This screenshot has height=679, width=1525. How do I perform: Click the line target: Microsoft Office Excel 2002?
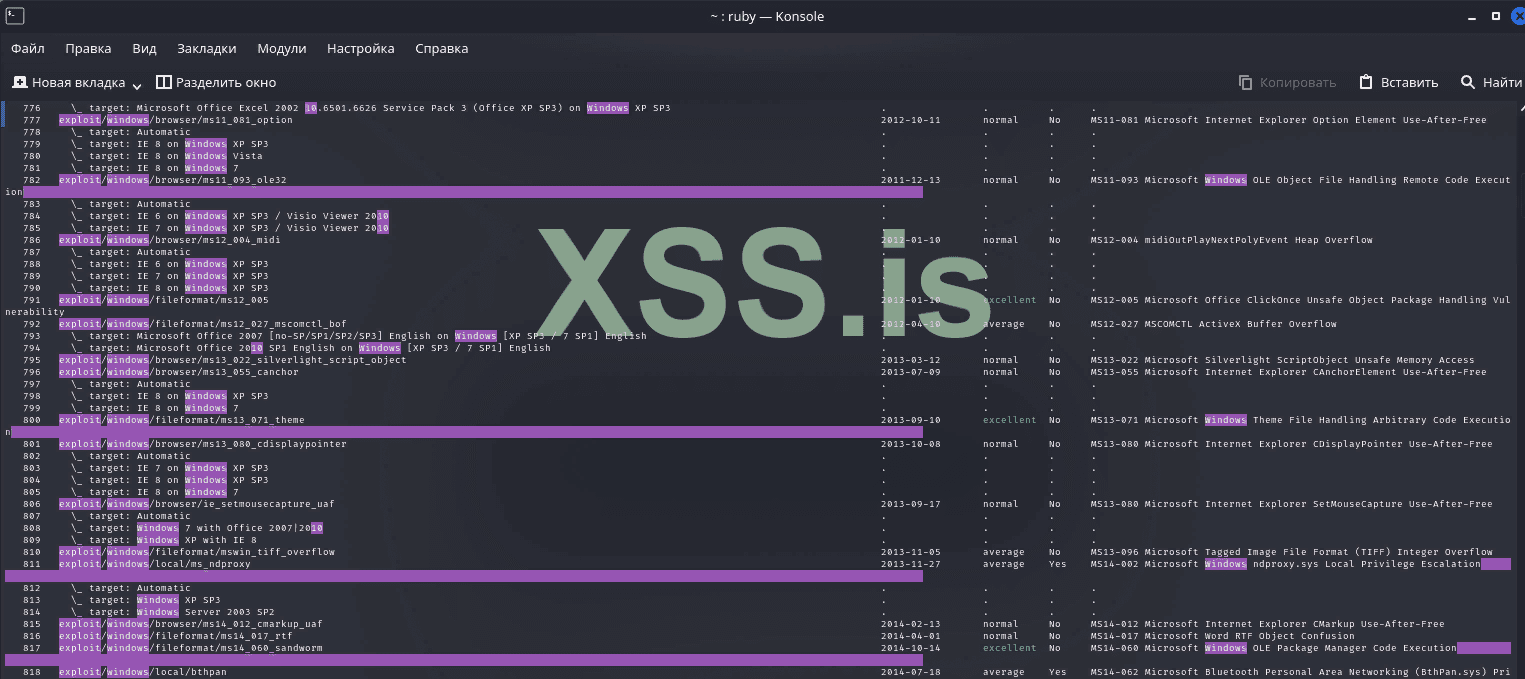click(x=371, y=108)
